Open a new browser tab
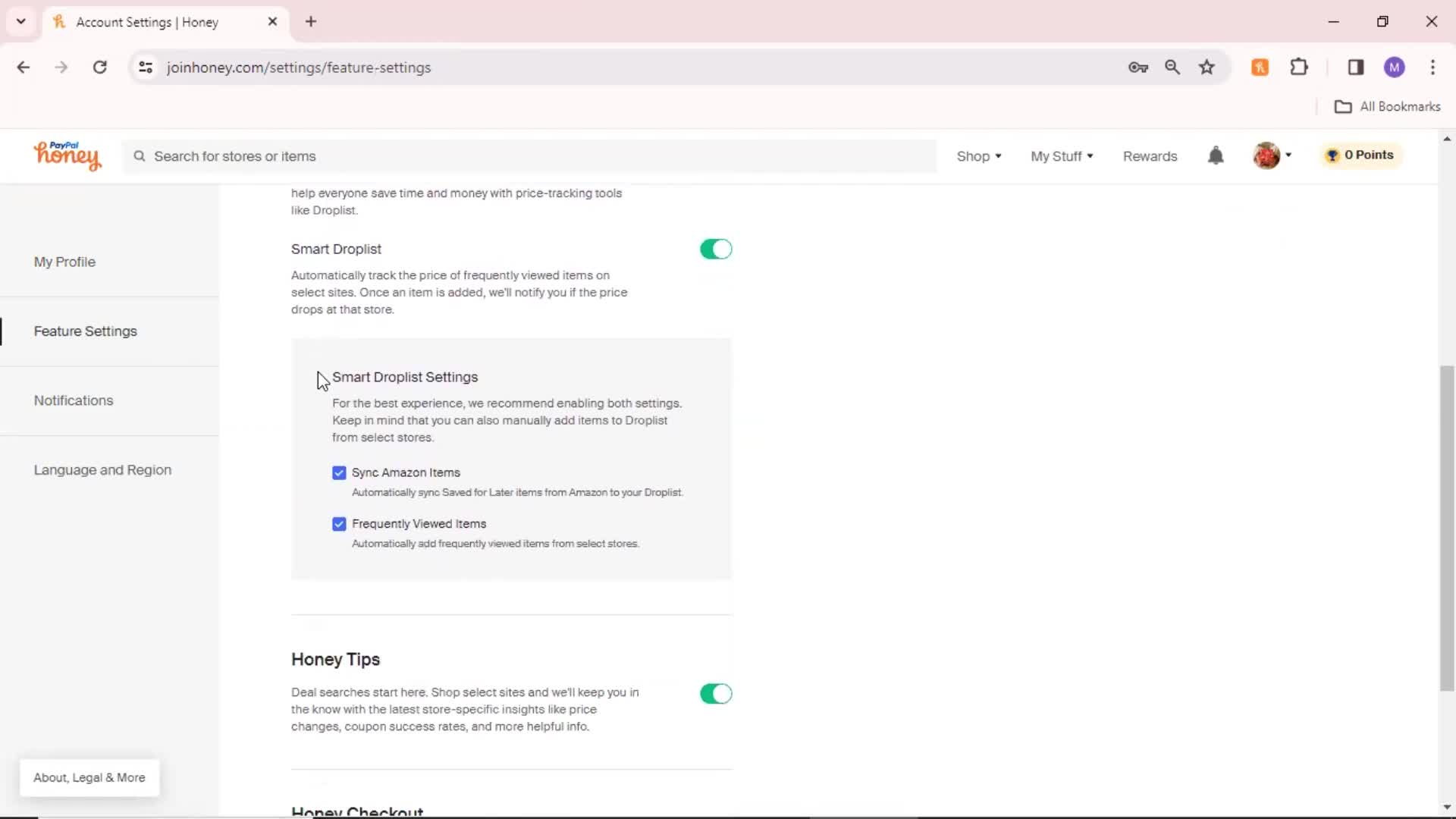This screenshot has width=1456, height=819. coord(311,22)
